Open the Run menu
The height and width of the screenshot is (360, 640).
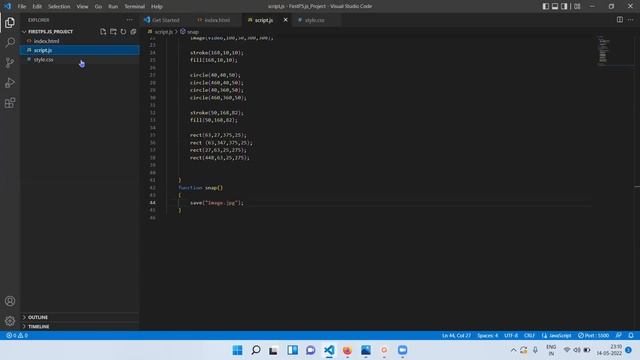113,7
